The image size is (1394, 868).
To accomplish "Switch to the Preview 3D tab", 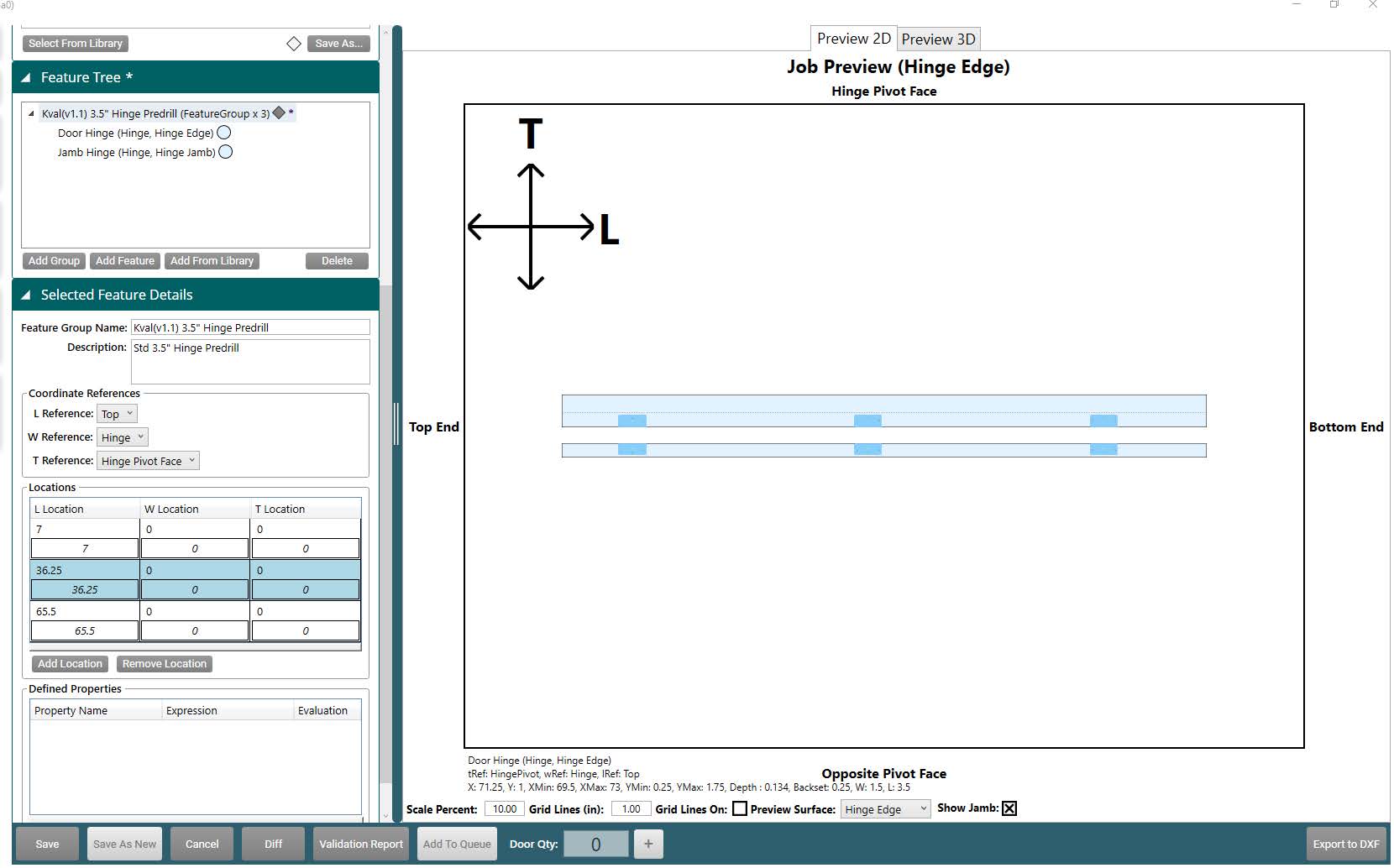I will tap(939, 39).
